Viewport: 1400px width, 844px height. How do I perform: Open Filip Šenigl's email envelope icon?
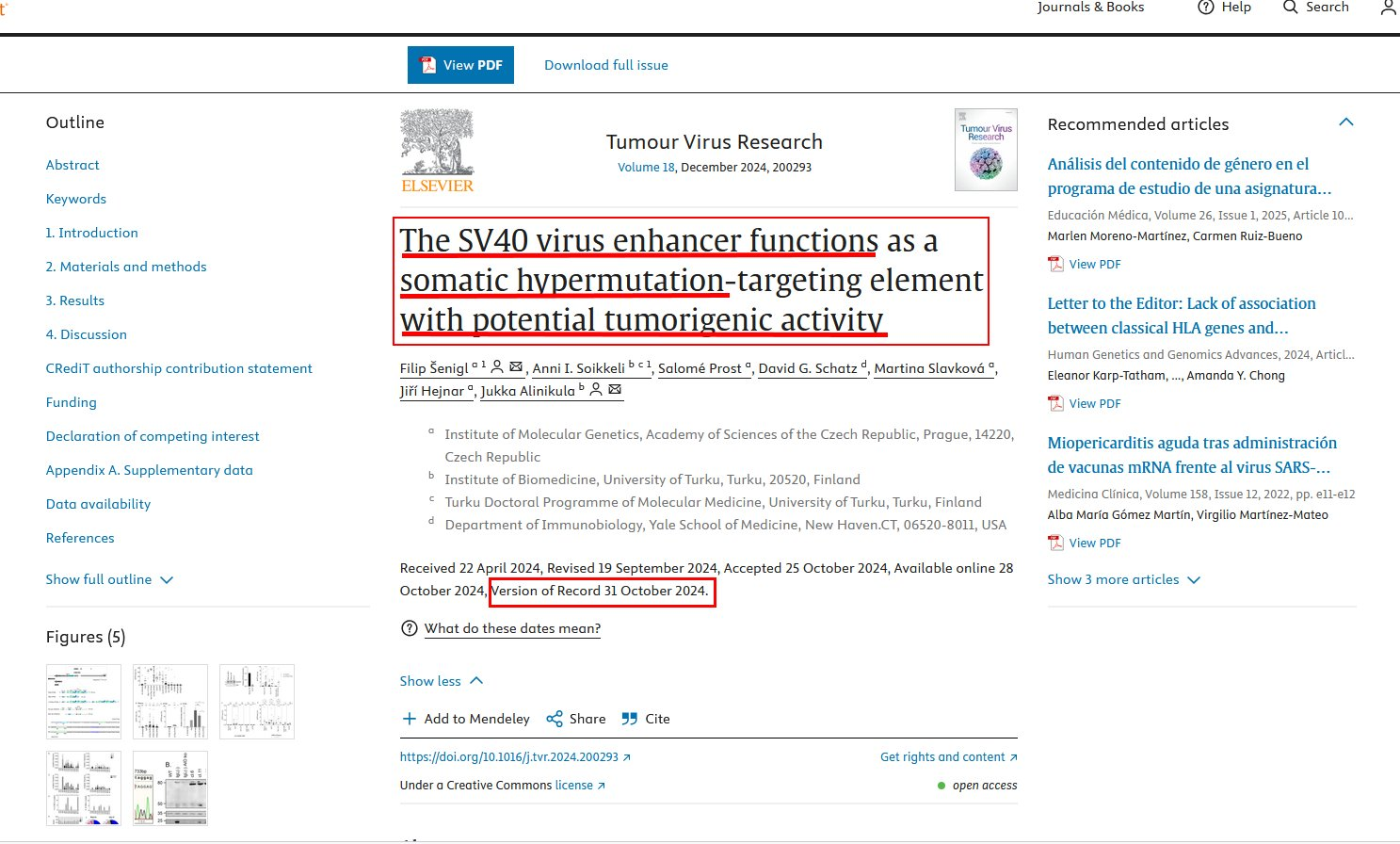[x=516, y=367]
